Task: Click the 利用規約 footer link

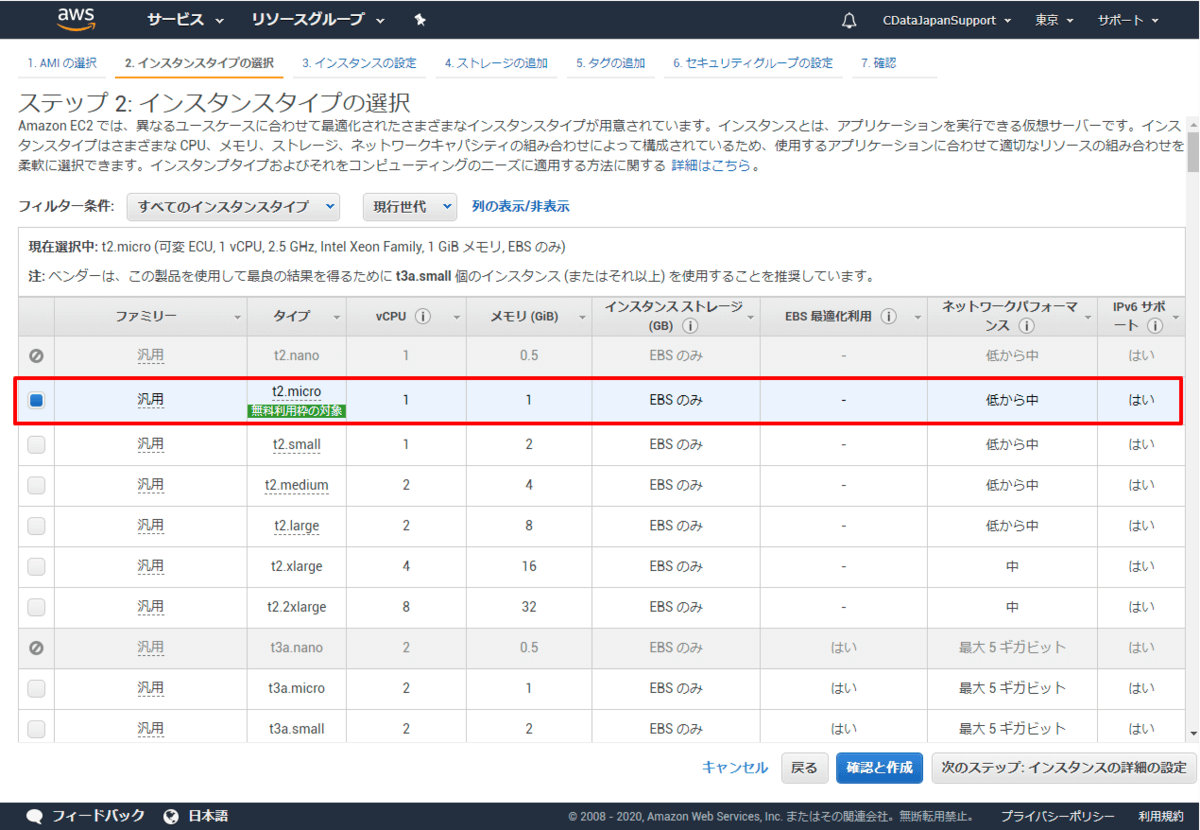Action: (x=1160, y=816)
